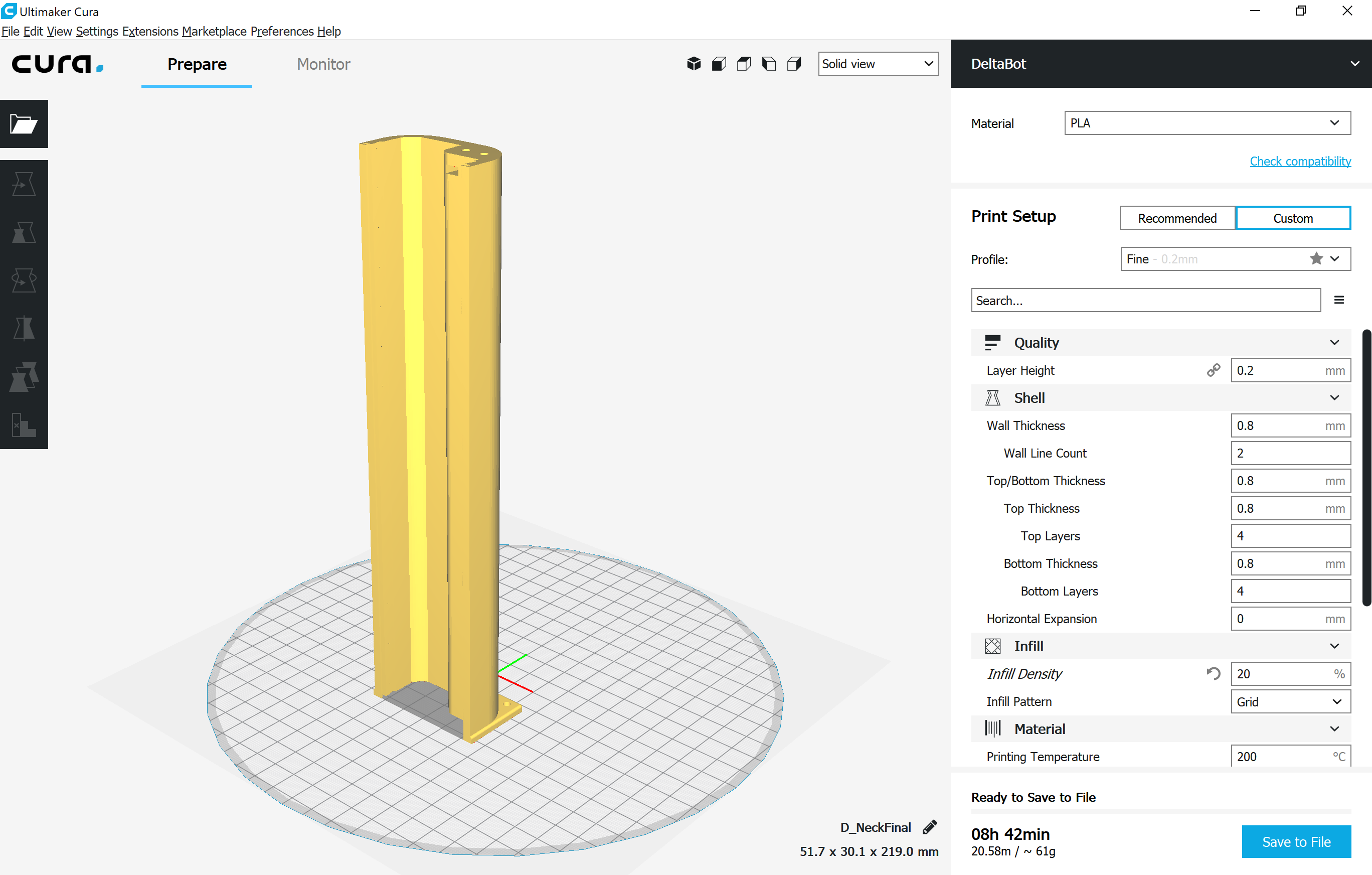Open the PLA material dropdown
The image size is (1372, 875).
click(1207, 123)
